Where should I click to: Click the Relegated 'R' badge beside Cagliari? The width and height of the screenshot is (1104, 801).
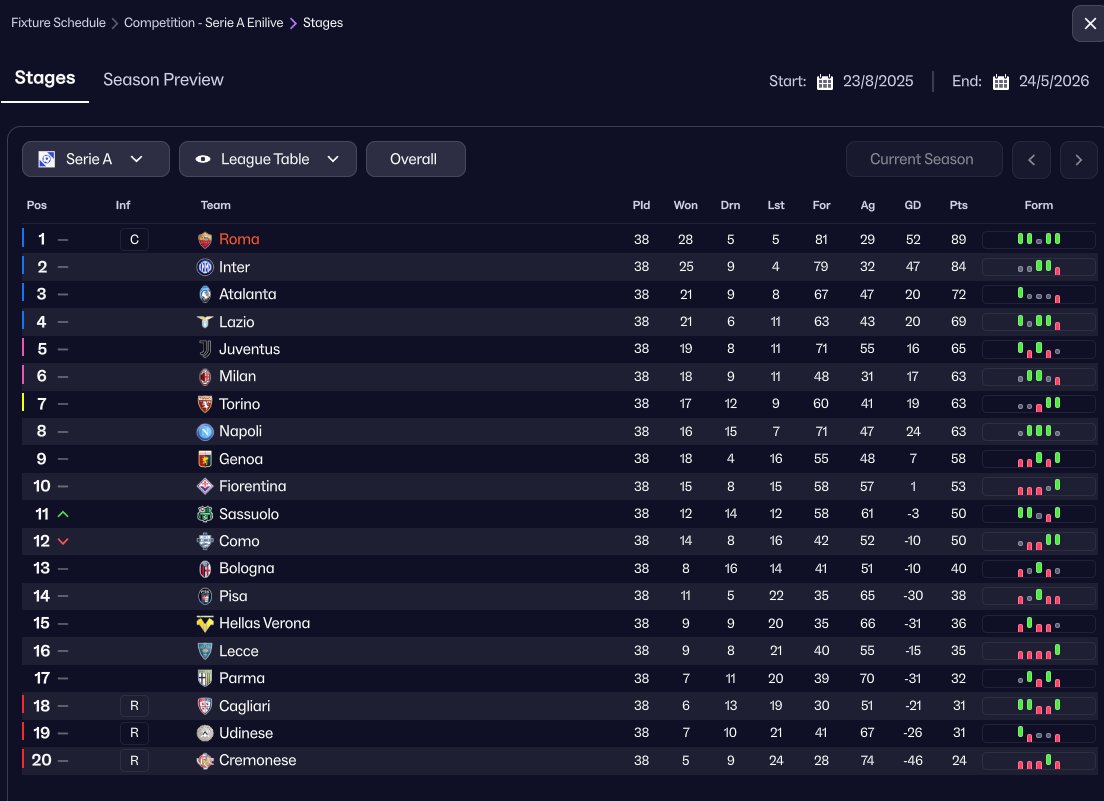coord(134,706)
